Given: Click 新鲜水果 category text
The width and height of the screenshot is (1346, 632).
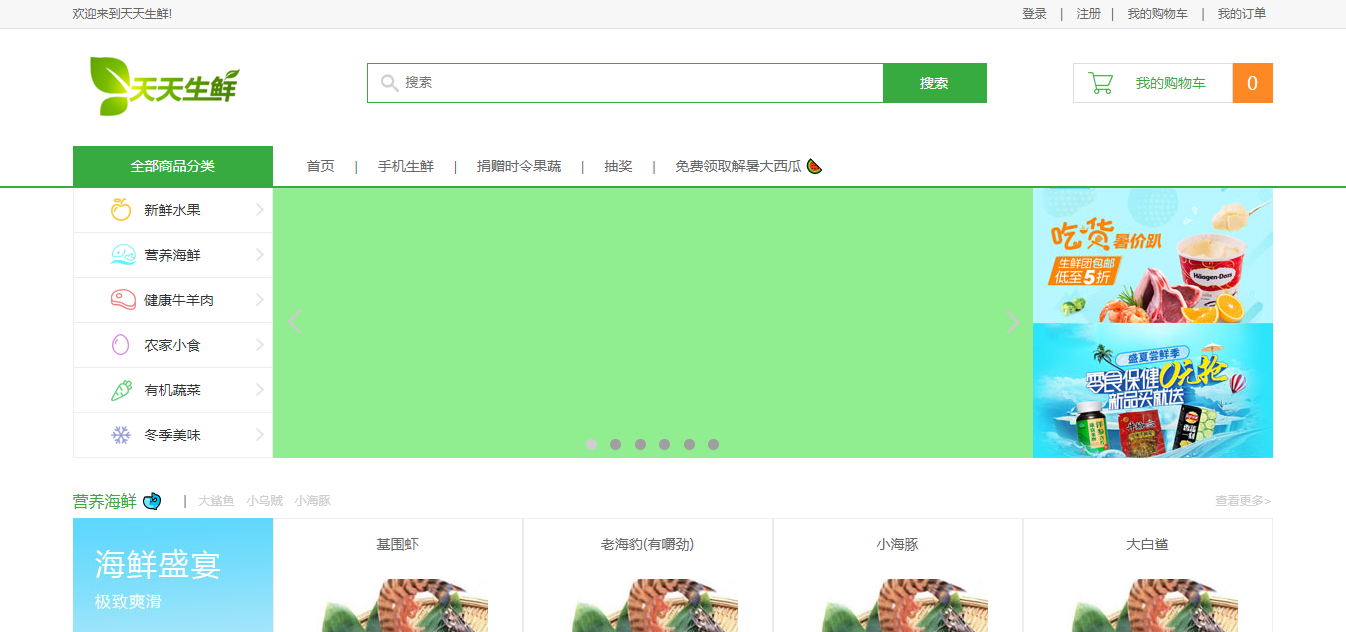Looking at the screenshot, I should 173,210.
